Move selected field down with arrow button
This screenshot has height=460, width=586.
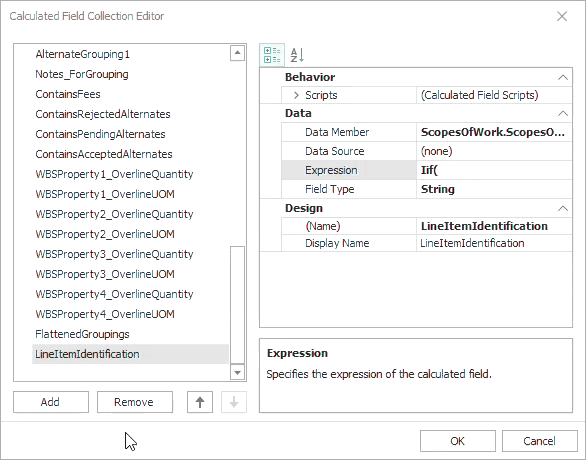[x=234, y=402]
